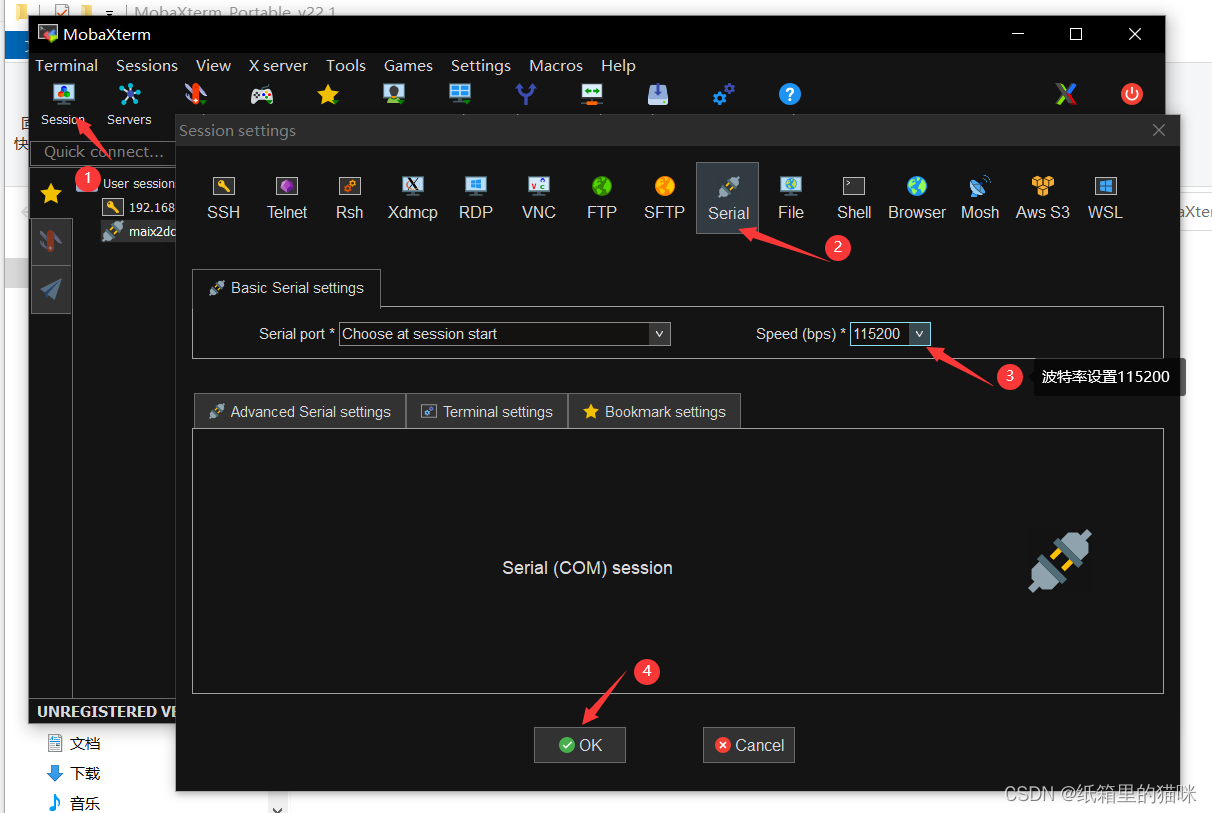The width and height of the screenshot is (1212, 813).
Task: Open the Tunneling toolbar icon
Action: point(592,95)
